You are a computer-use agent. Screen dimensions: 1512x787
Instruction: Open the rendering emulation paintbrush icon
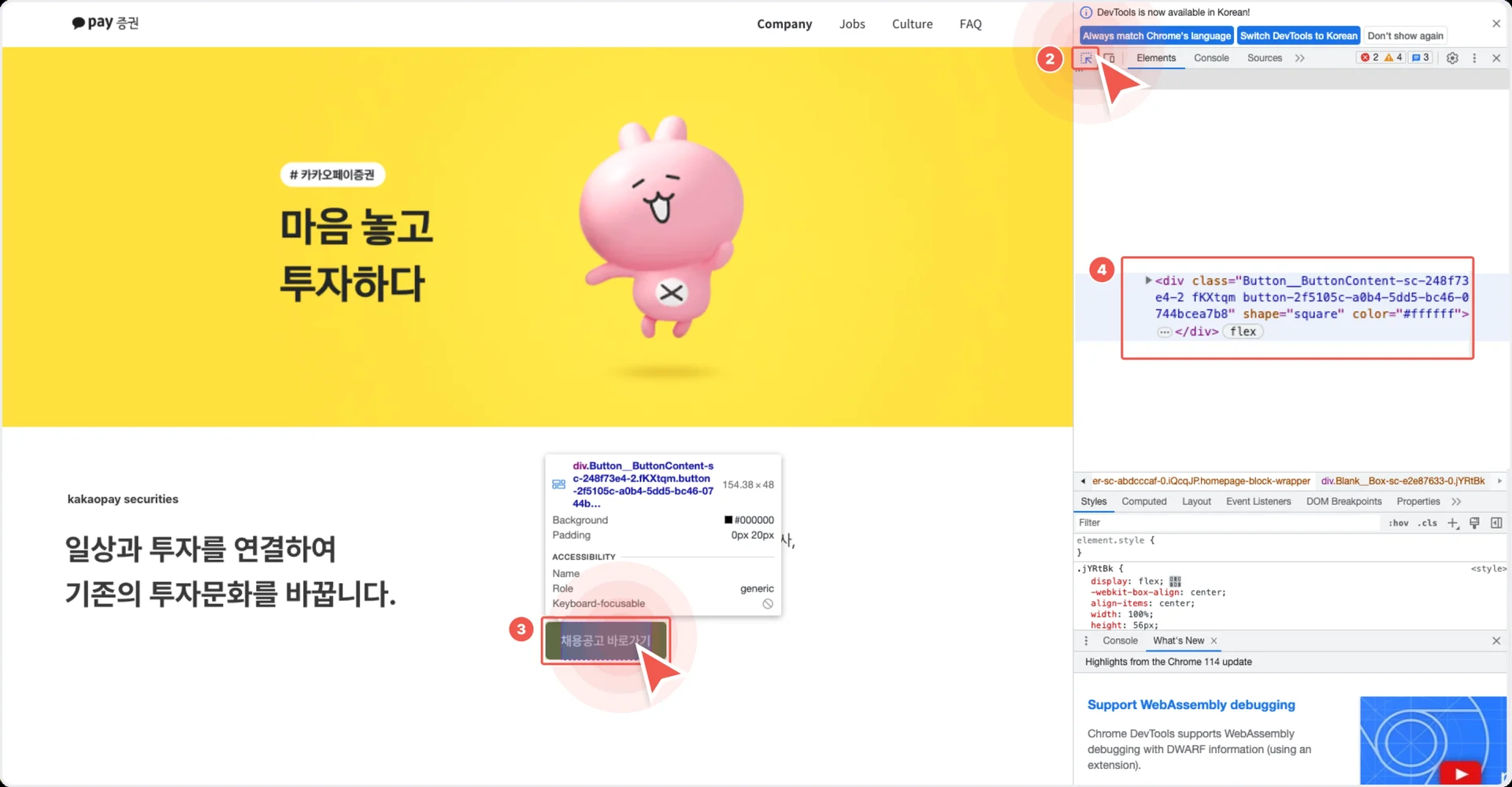pyautogui.click(x=1474, y=523)
